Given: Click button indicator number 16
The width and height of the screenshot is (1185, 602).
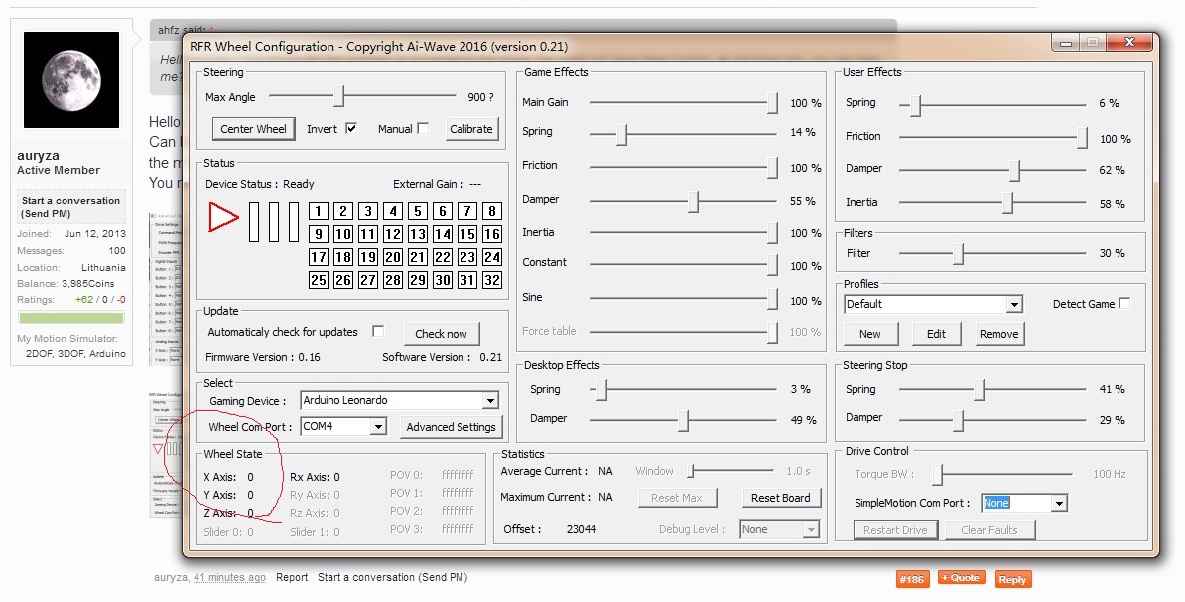Looking at the screenshot, I should (x=491, y=234).
